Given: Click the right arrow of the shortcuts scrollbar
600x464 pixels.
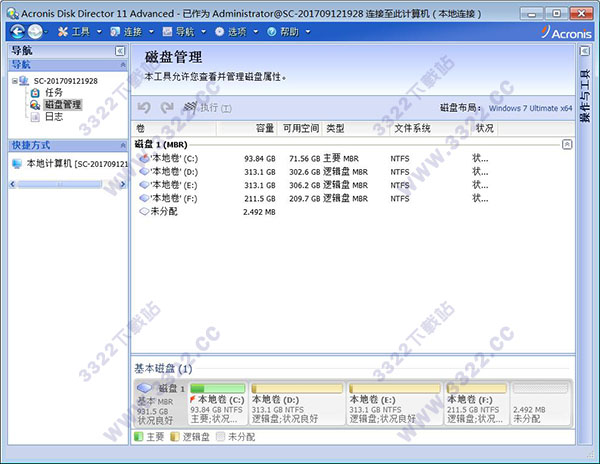Looking at the screenshot, I should pos(123,184).
